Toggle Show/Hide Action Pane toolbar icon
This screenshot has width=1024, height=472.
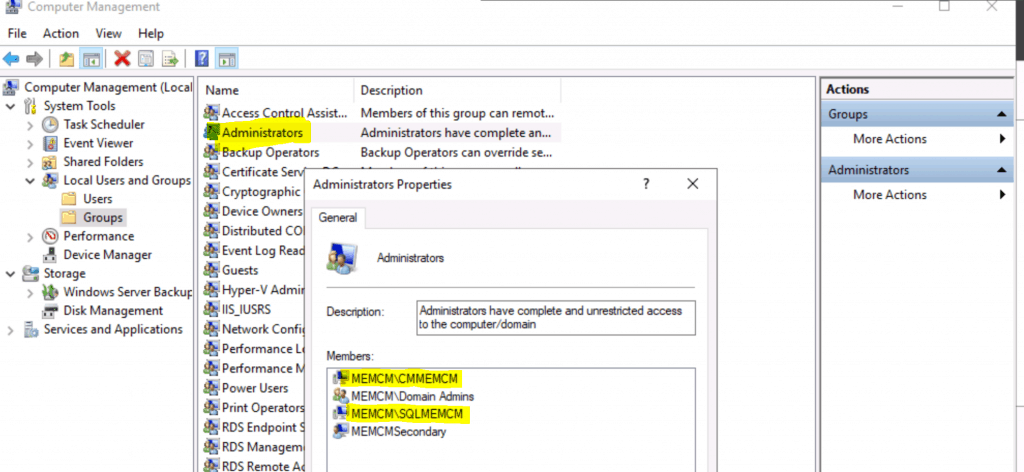point(227,59)
